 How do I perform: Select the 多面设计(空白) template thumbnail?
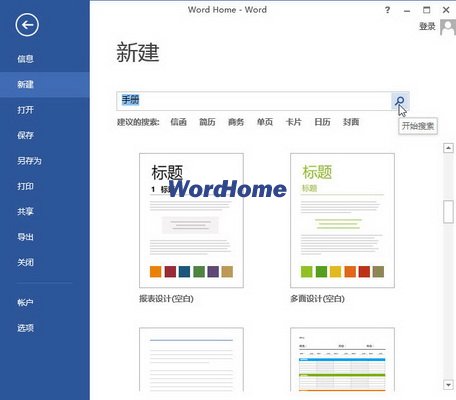pyautogui.click(x=342, y=220)
